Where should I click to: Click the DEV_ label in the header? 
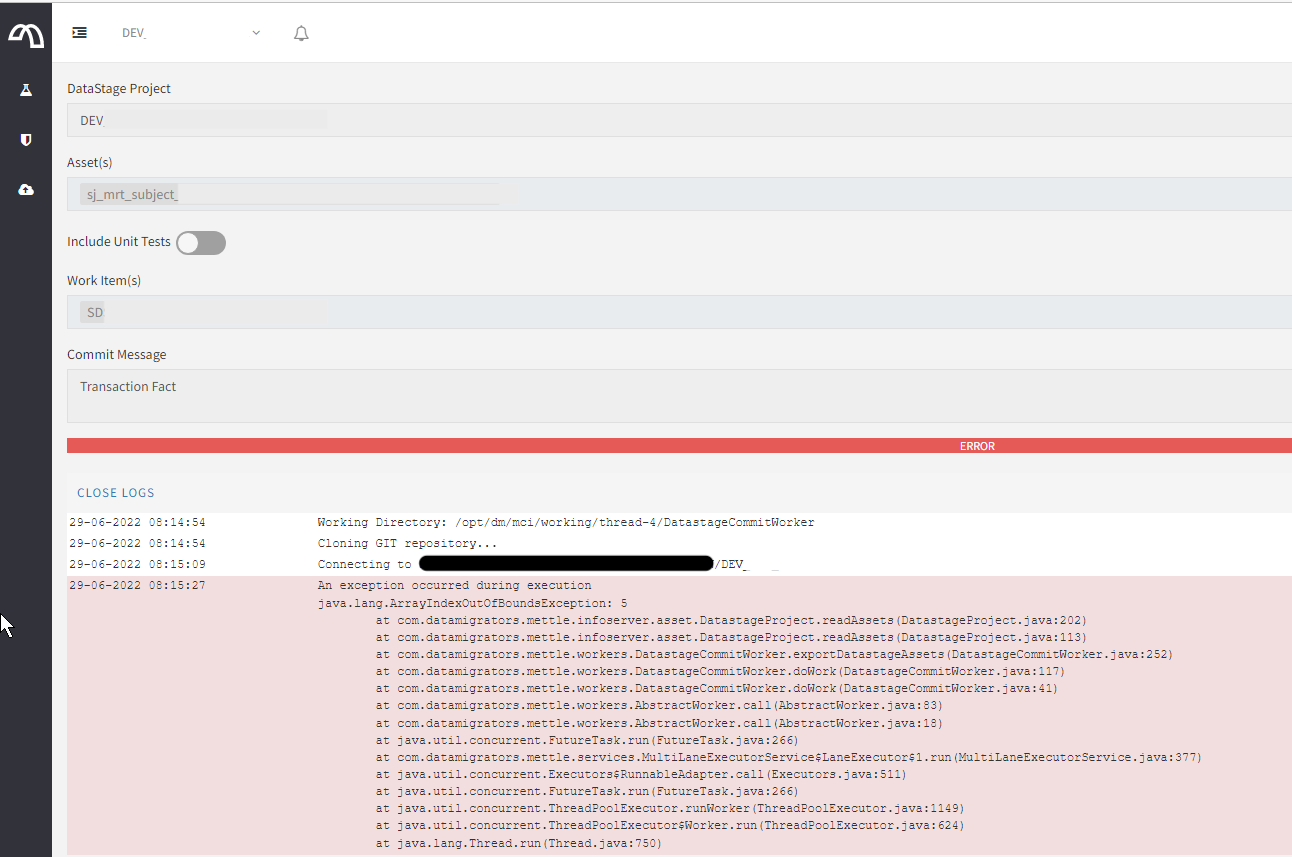coord(134,32)
